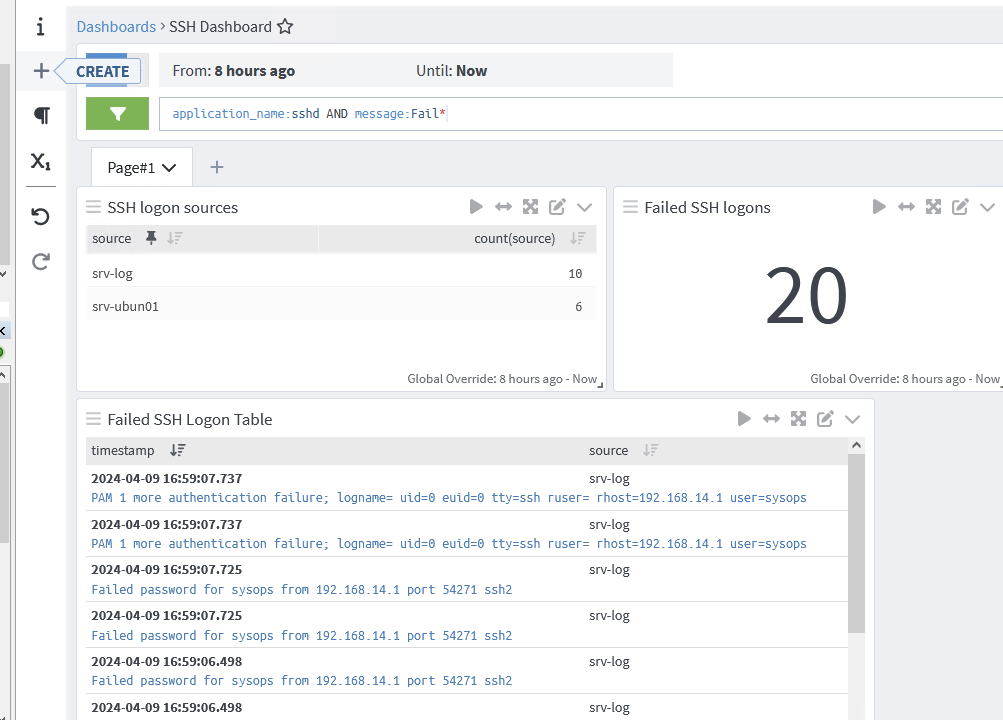
Task: Click the redo arrow icon
Action: (x=40, y=261)
